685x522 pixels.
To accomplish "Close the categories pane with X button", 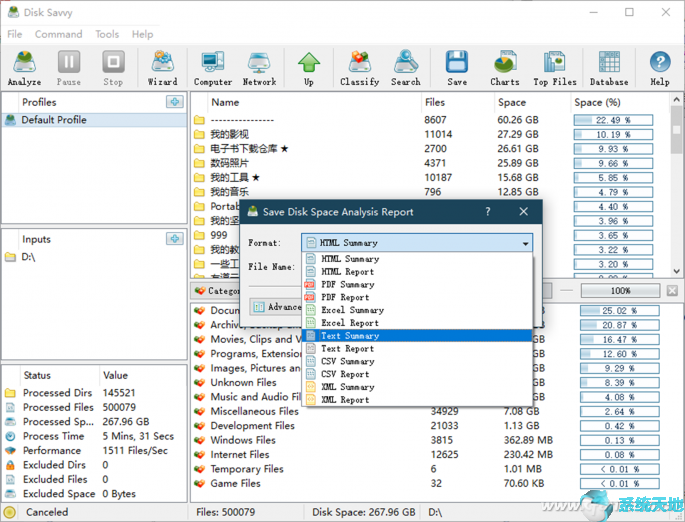I will point(672,290).
